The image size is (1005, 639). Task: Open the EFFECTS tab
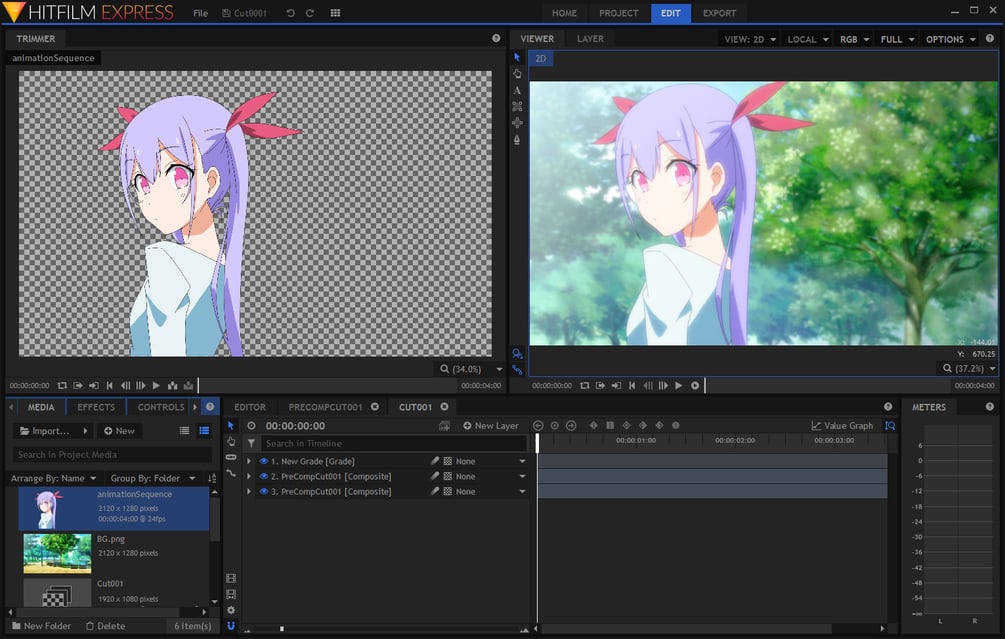(95, 407)
